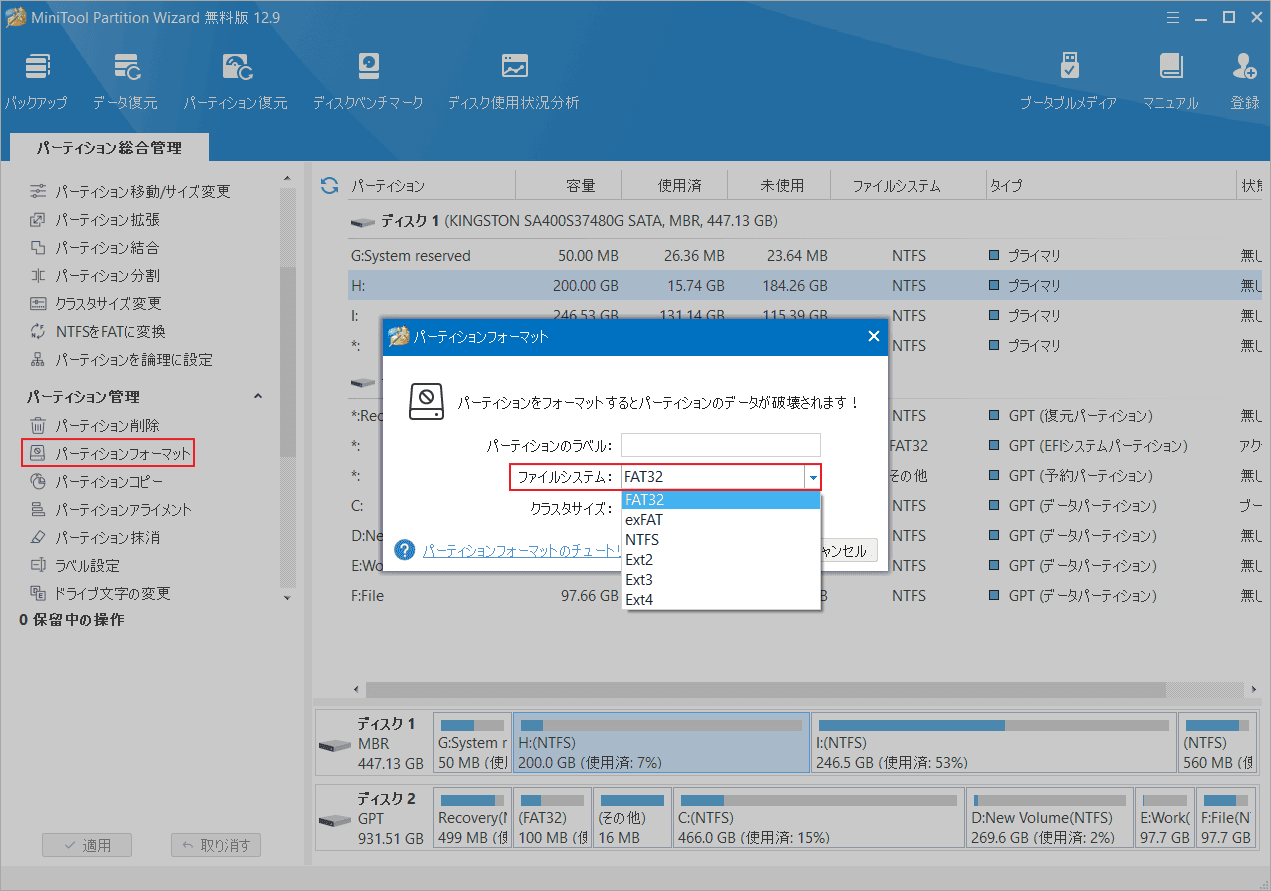Refresh the partition list
This screenshot has width=1271, height=891.
click(329, 185)
